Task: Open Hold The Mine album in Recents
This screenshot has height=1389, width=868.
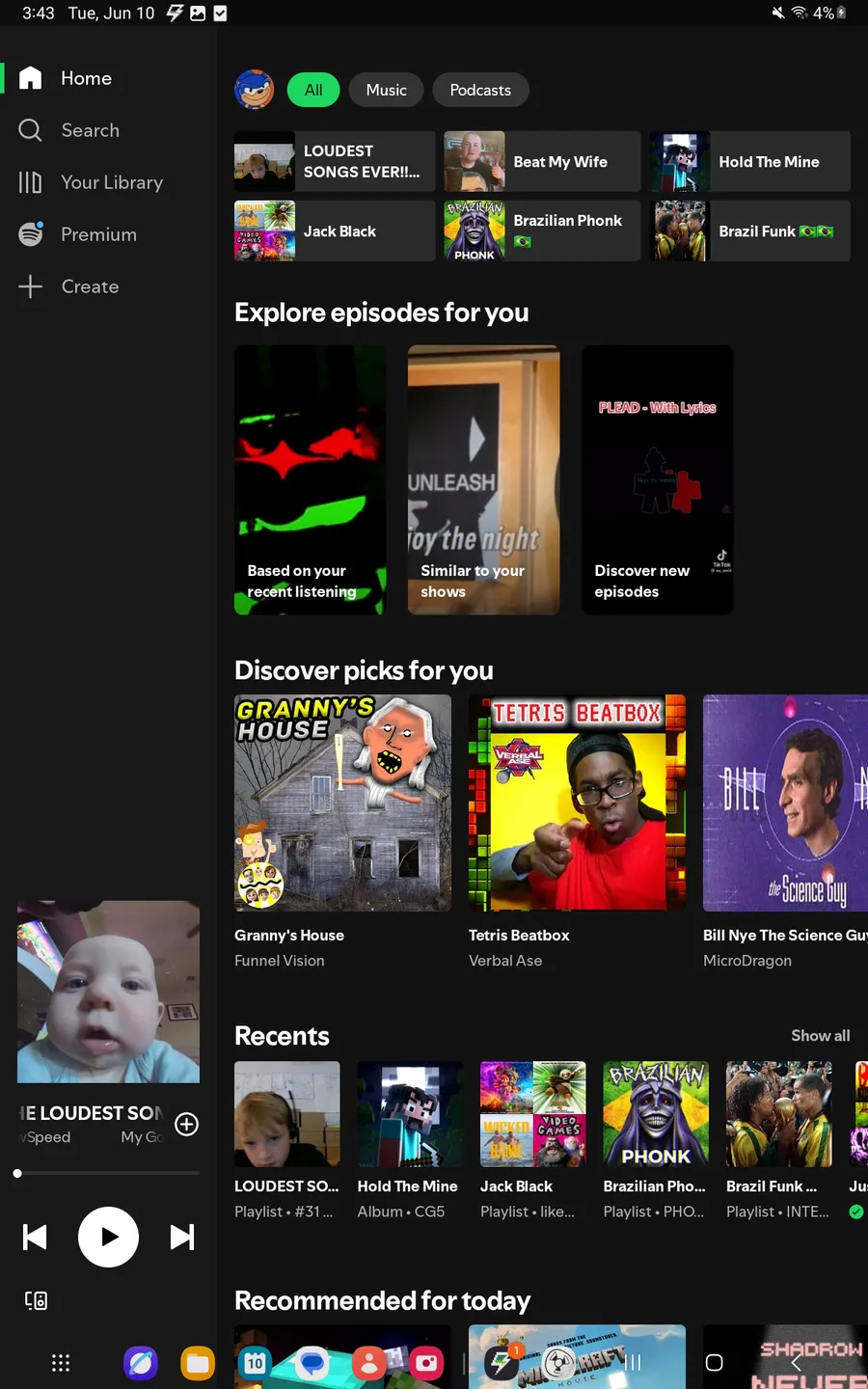Action: 410,1140
